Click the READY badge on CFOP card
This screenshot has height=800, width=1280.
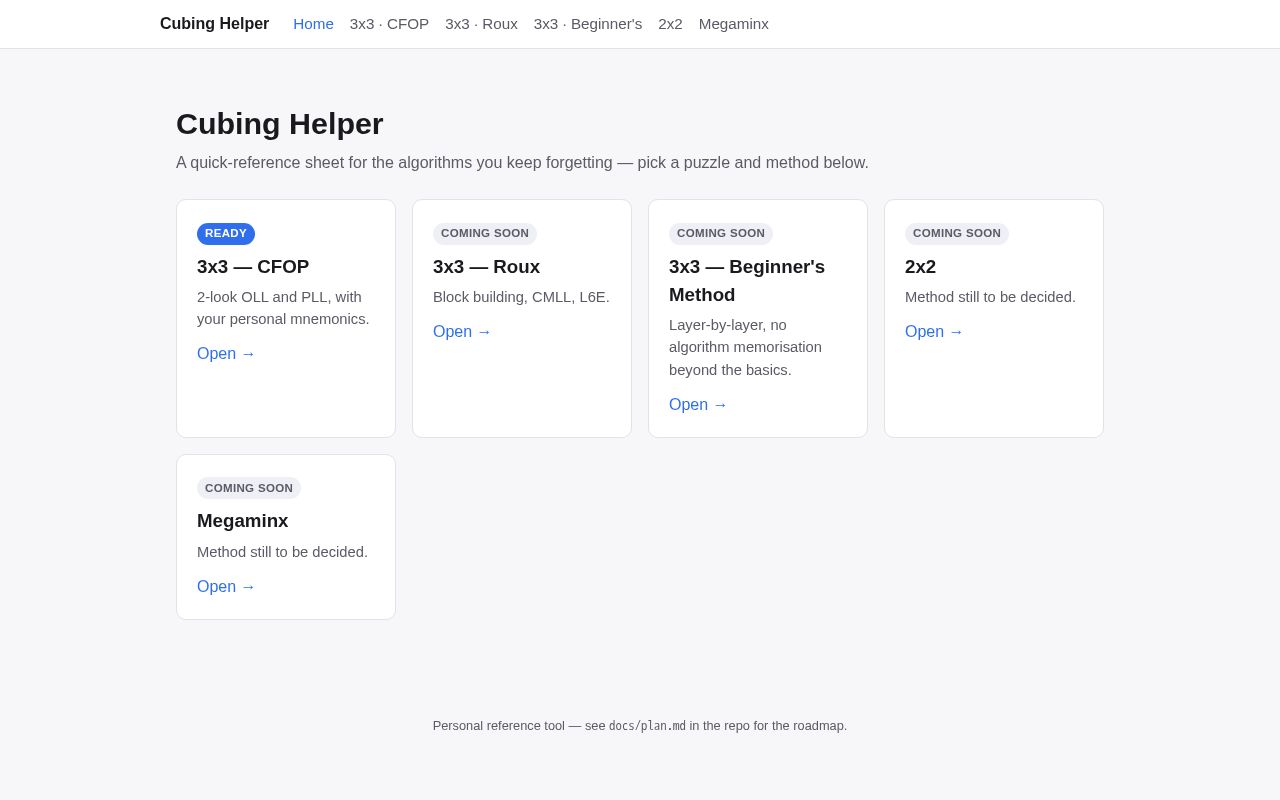(226, 234)
